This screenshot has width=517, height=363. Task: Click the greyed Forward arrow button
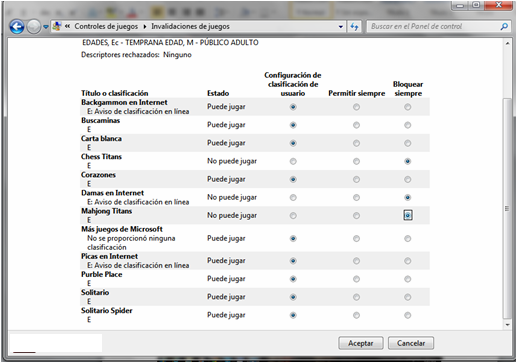[x=34, y=27]
